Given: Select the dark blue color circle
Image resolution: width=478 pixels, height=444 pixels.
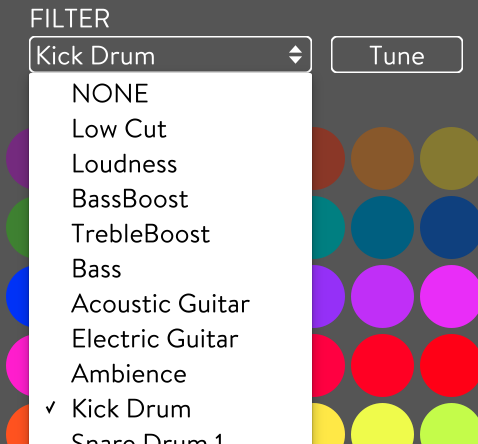Looking at the screenshot, I should (450, 227).
